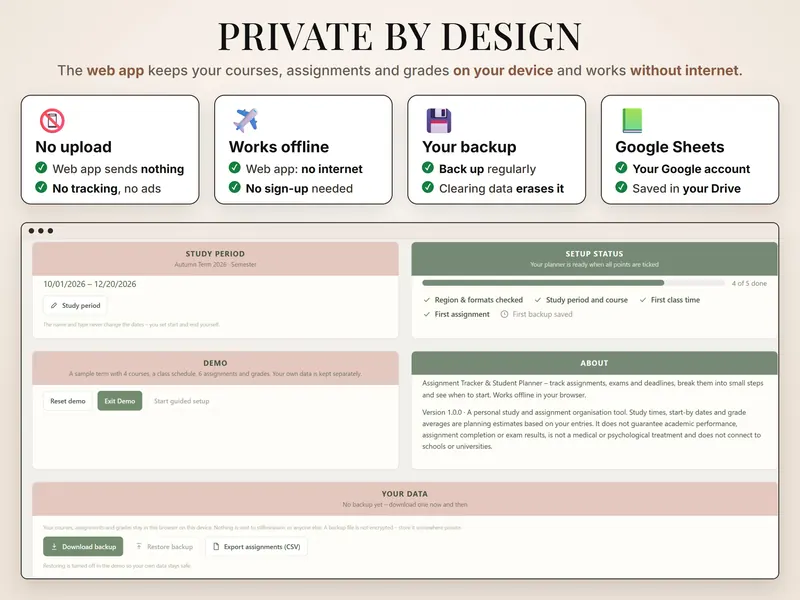
Task: Click 'Region & formats checked' status item
Action: [x=473, y=300]
